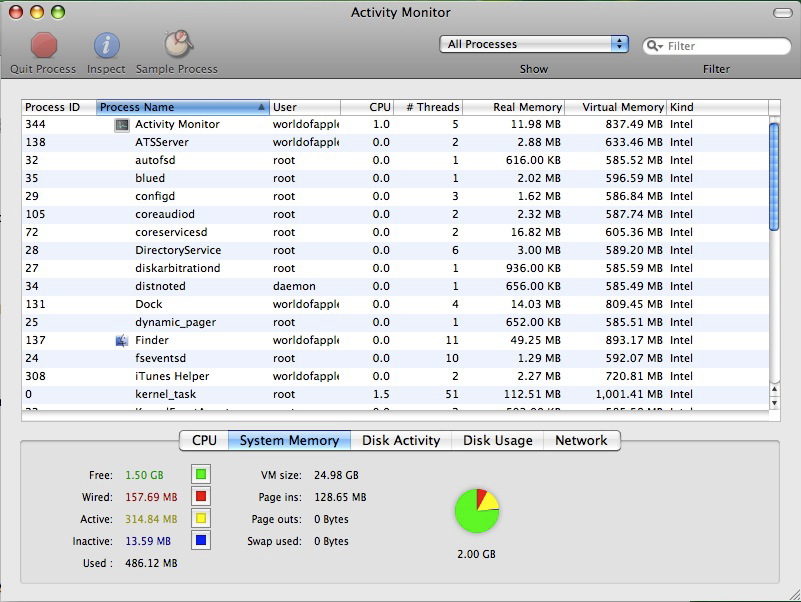Click the 486.12 MB Used value

click(x=151, y=563)
